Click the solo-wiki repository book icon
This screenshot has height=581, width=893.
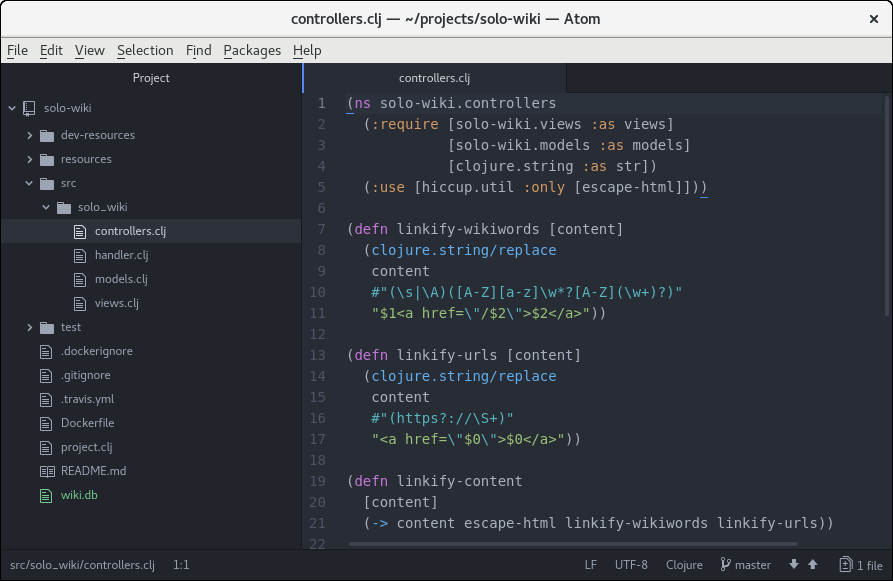(28, 108)
